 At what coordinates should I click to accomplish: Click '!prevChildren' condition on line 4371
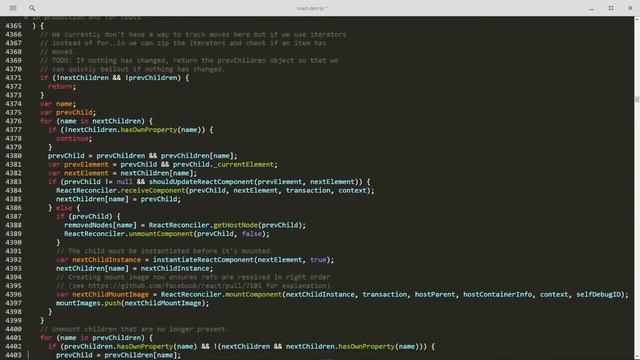click(151, 78)
